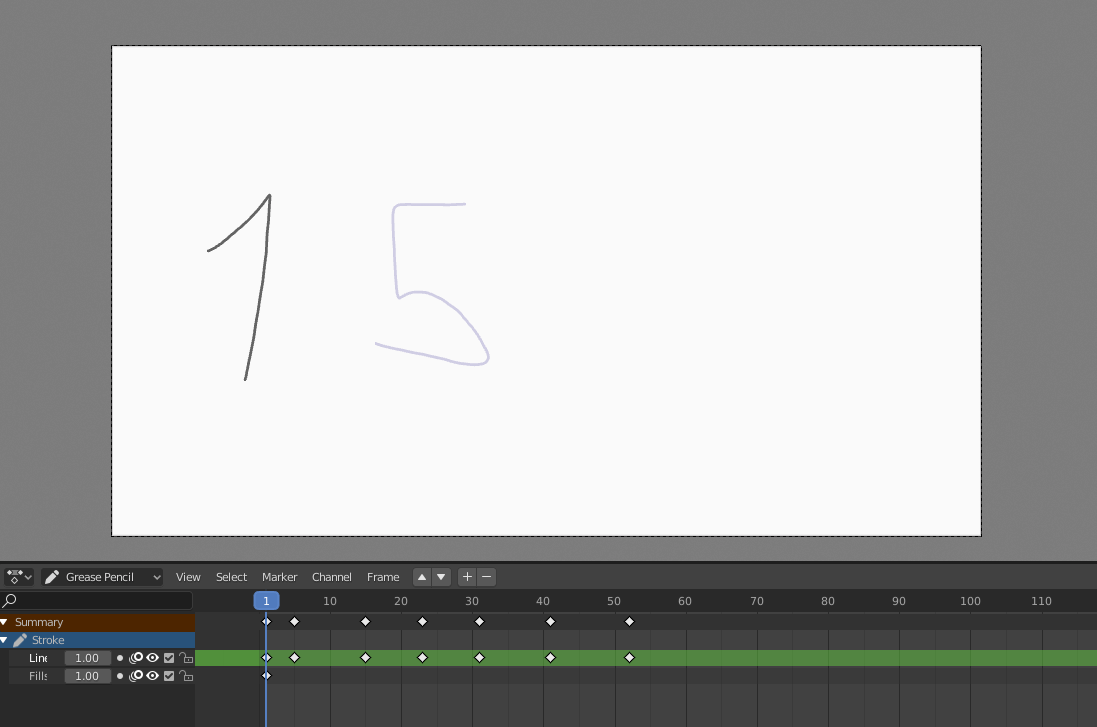The width and height of the screenshot is (1097, 727).
Task: Click the minus button to remove a layer
Action: 486,577
